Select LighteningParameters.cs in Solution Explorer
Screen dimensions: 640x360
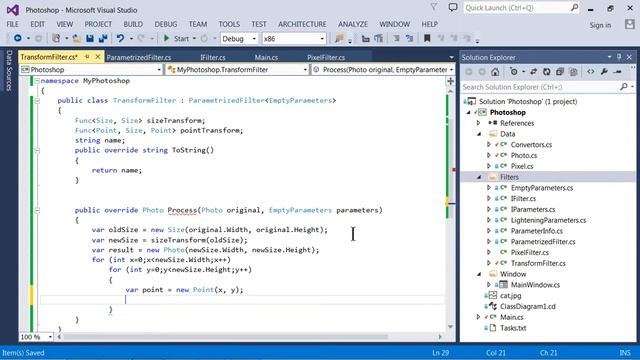point(548,220)
